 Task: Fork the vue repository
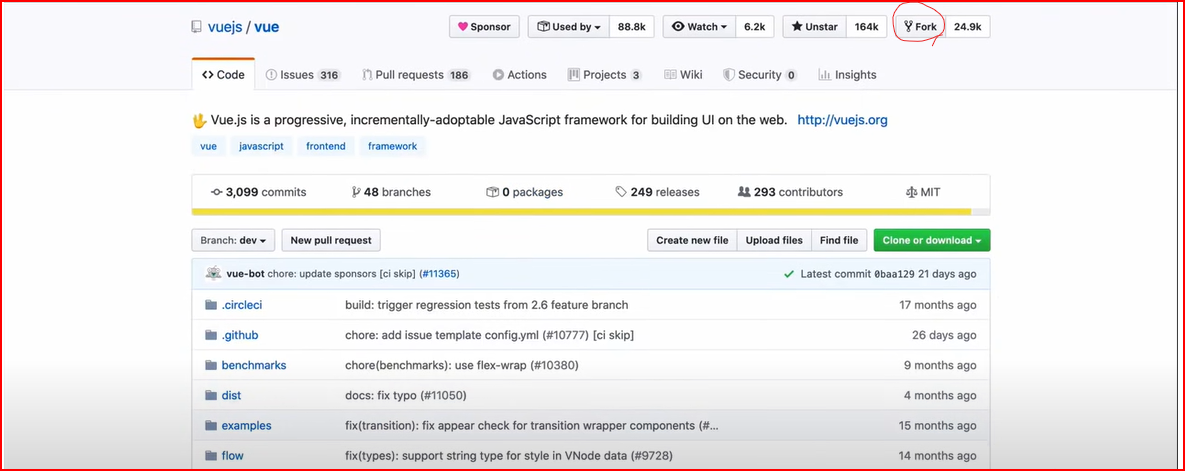tap(920, 26)
